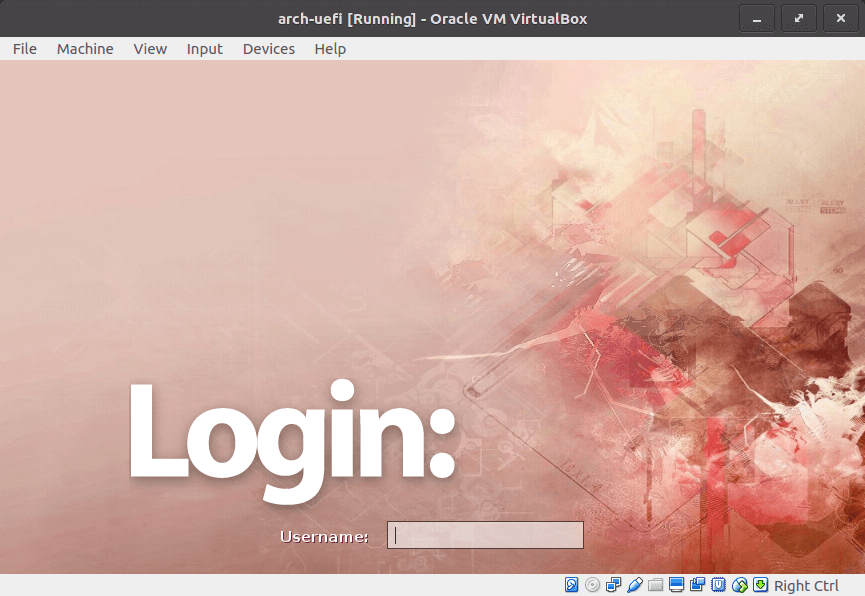Click the display monitor status icon
Screen dimensions: 865x596
click(x=677, y=585)
